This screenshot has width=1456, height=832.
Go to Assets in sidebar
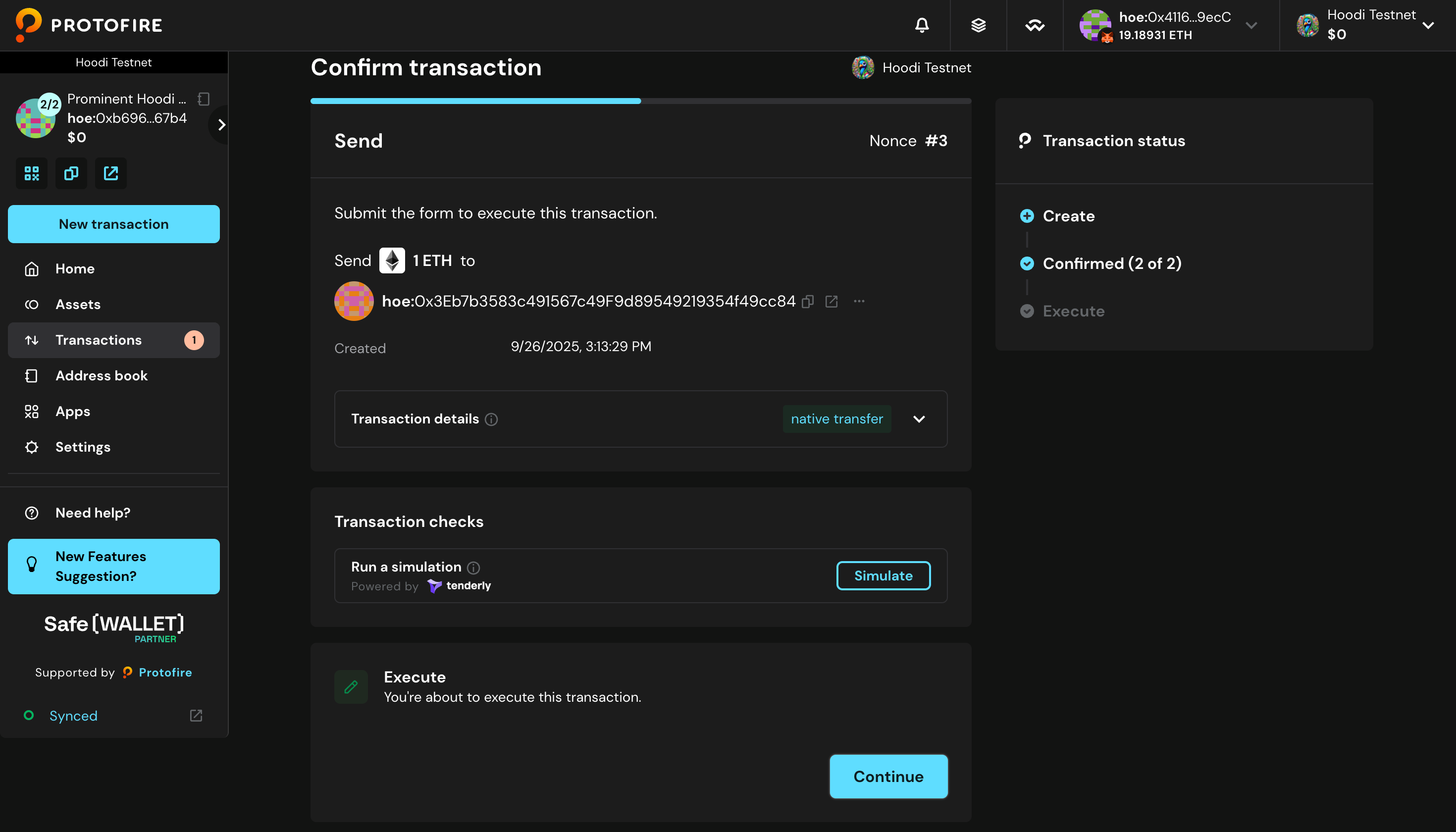[x=78, y=305]
